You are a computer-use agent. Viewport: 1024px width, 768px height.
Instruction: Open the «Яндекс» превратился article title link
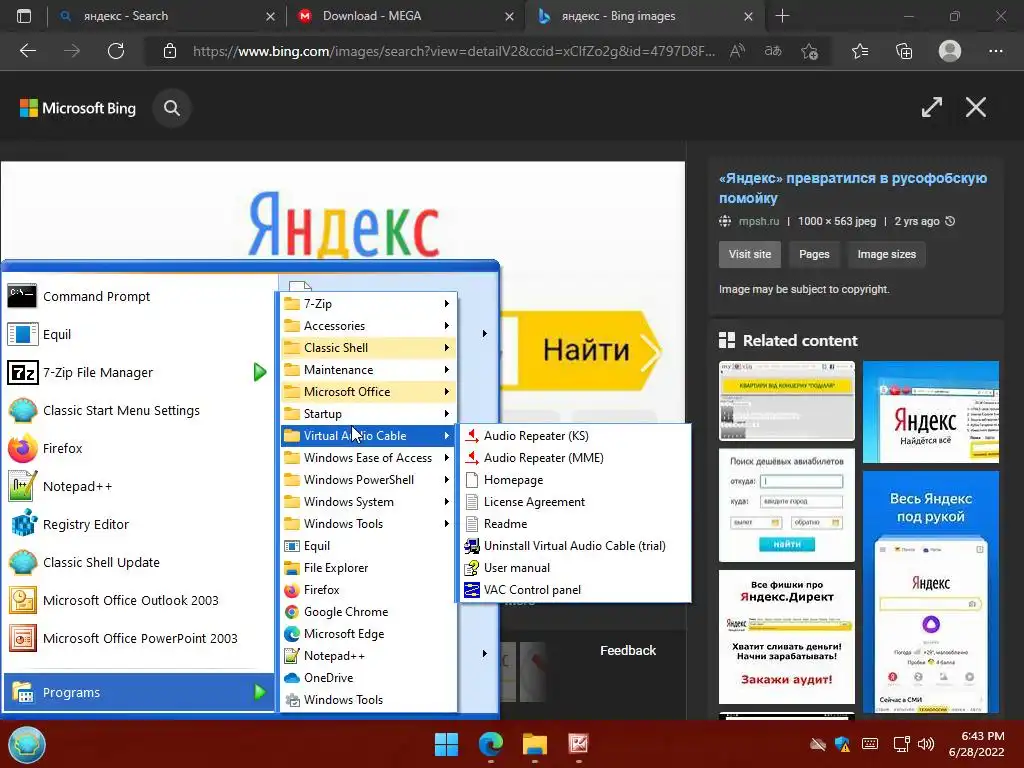(853, 188)
